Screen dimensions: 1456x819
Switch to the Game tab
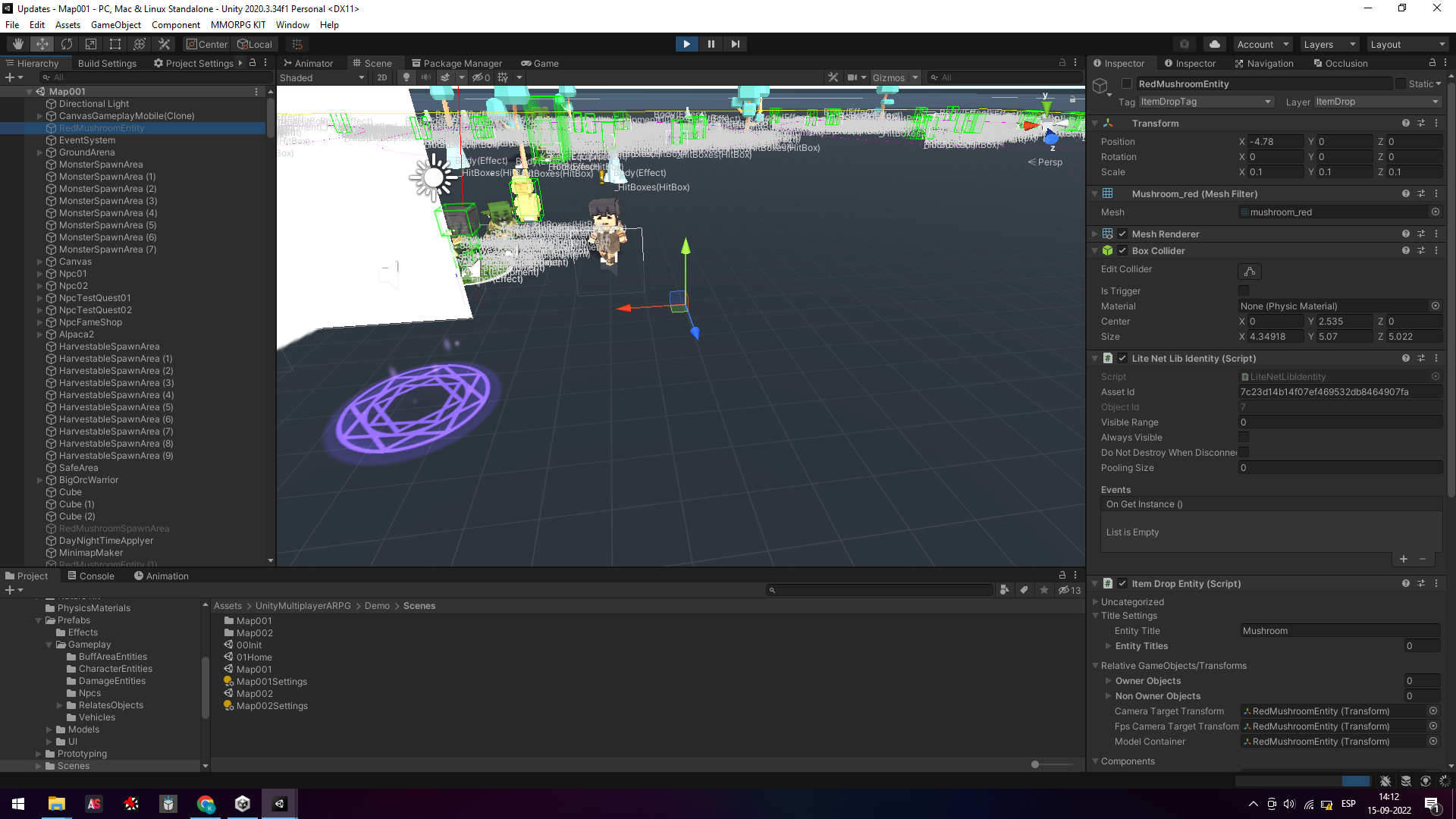coord(540,63)
